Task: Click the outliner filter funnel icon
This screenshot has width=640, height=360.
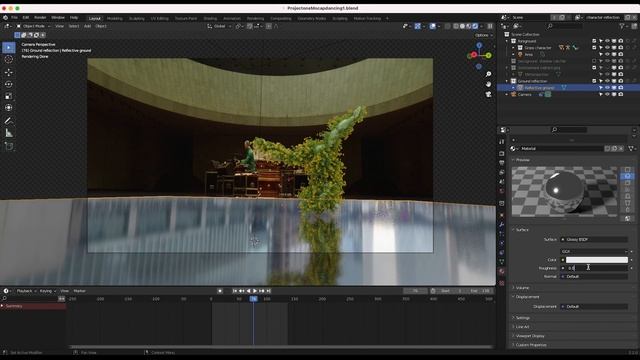Action: tap(622, 26)
